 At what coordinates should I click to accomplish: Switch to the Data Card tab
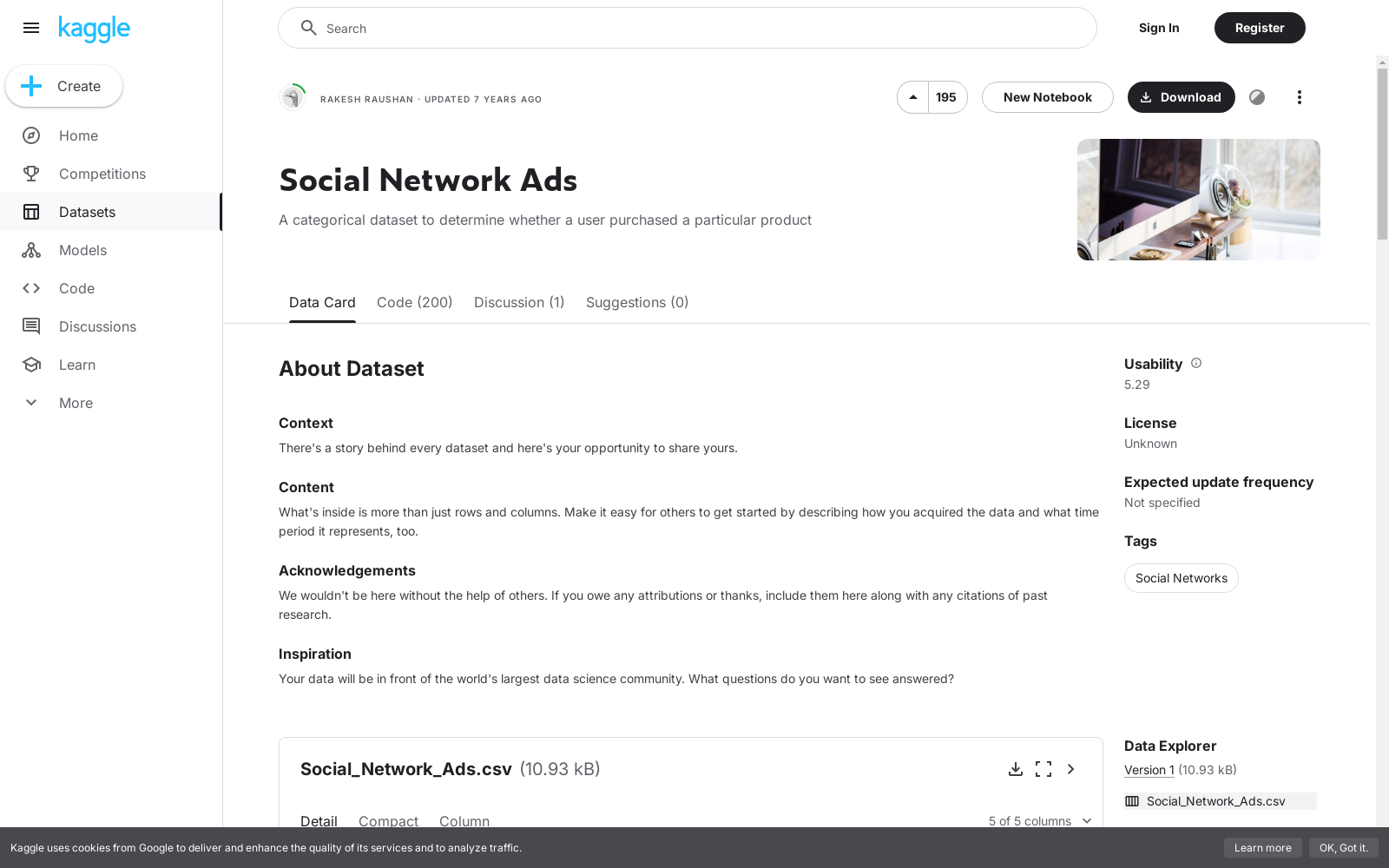coord(322,302)
